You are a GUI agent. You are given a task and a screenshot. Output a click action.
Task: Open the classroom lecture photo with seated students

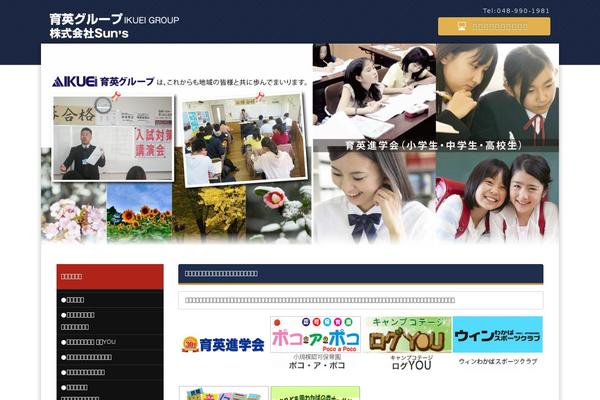click(244, 140)
